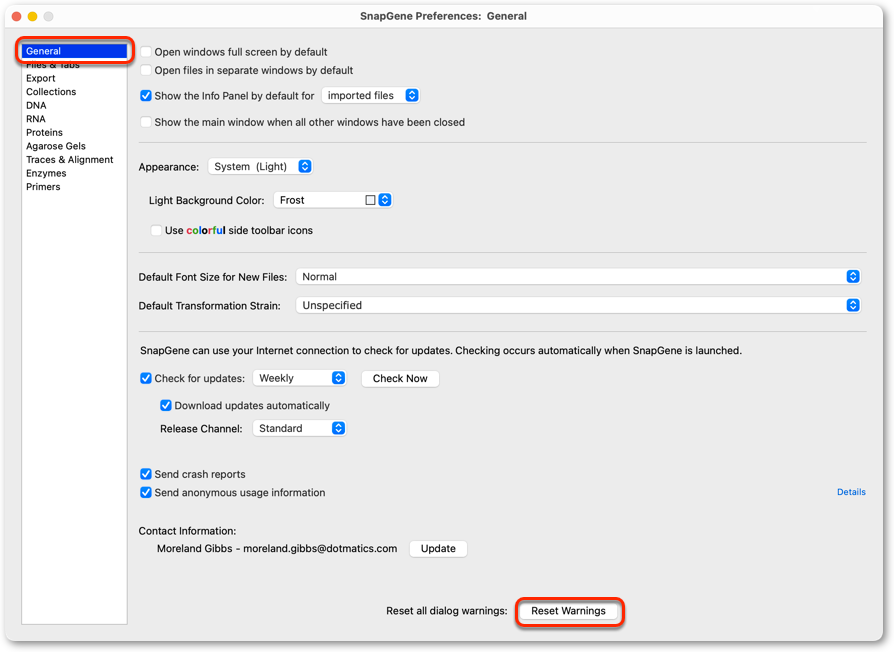The height and width of the screenshot is (652, 894).
Task: Uncheck Send anonymous usage information
Action: point(146,492)
